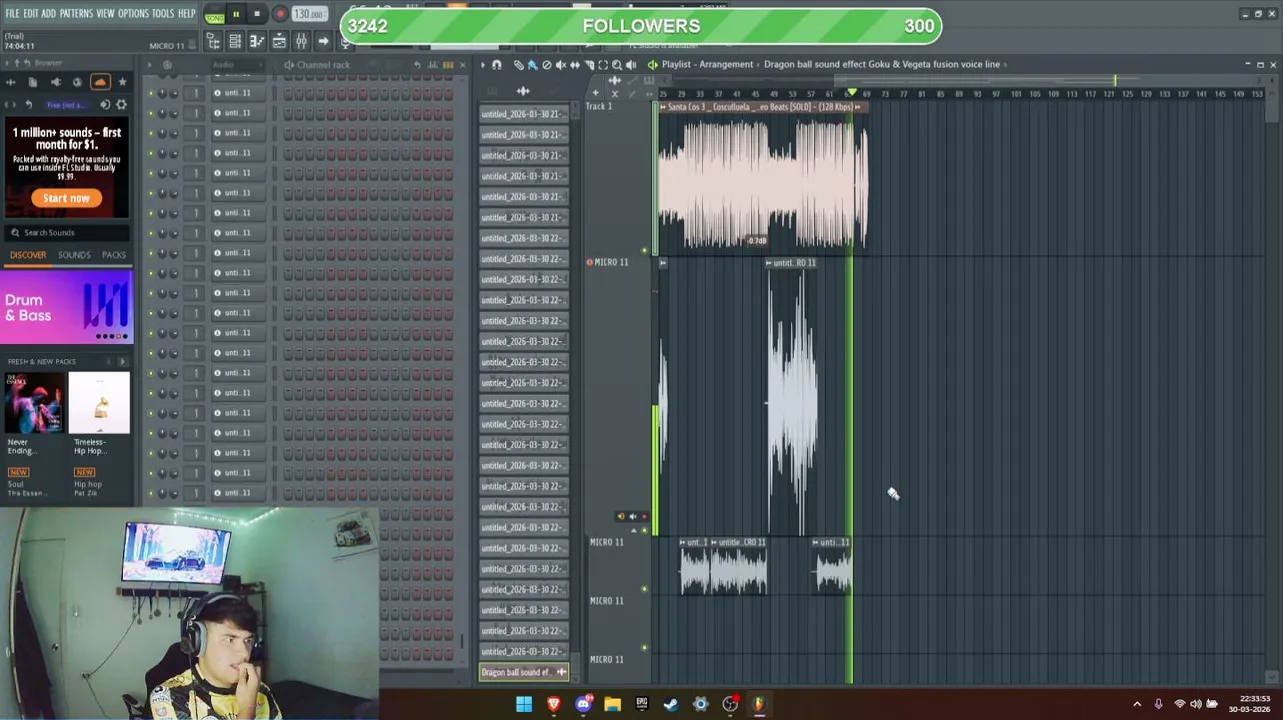The height and width of the screenshot is (720, 1283).
Task: Click the 130 tempo field
Action: pyautogui.click(x=310, y=15)
